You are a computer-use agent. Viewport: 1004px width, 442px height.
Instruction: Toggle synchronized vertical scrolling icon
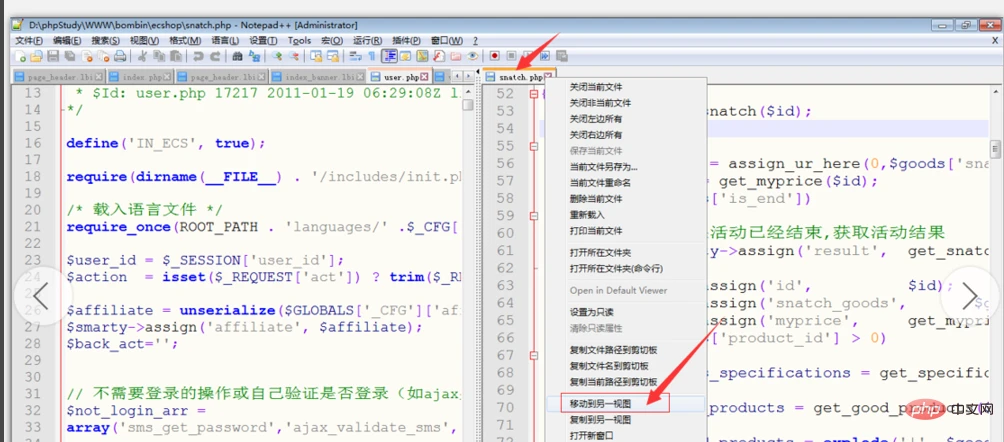point(316,56)
